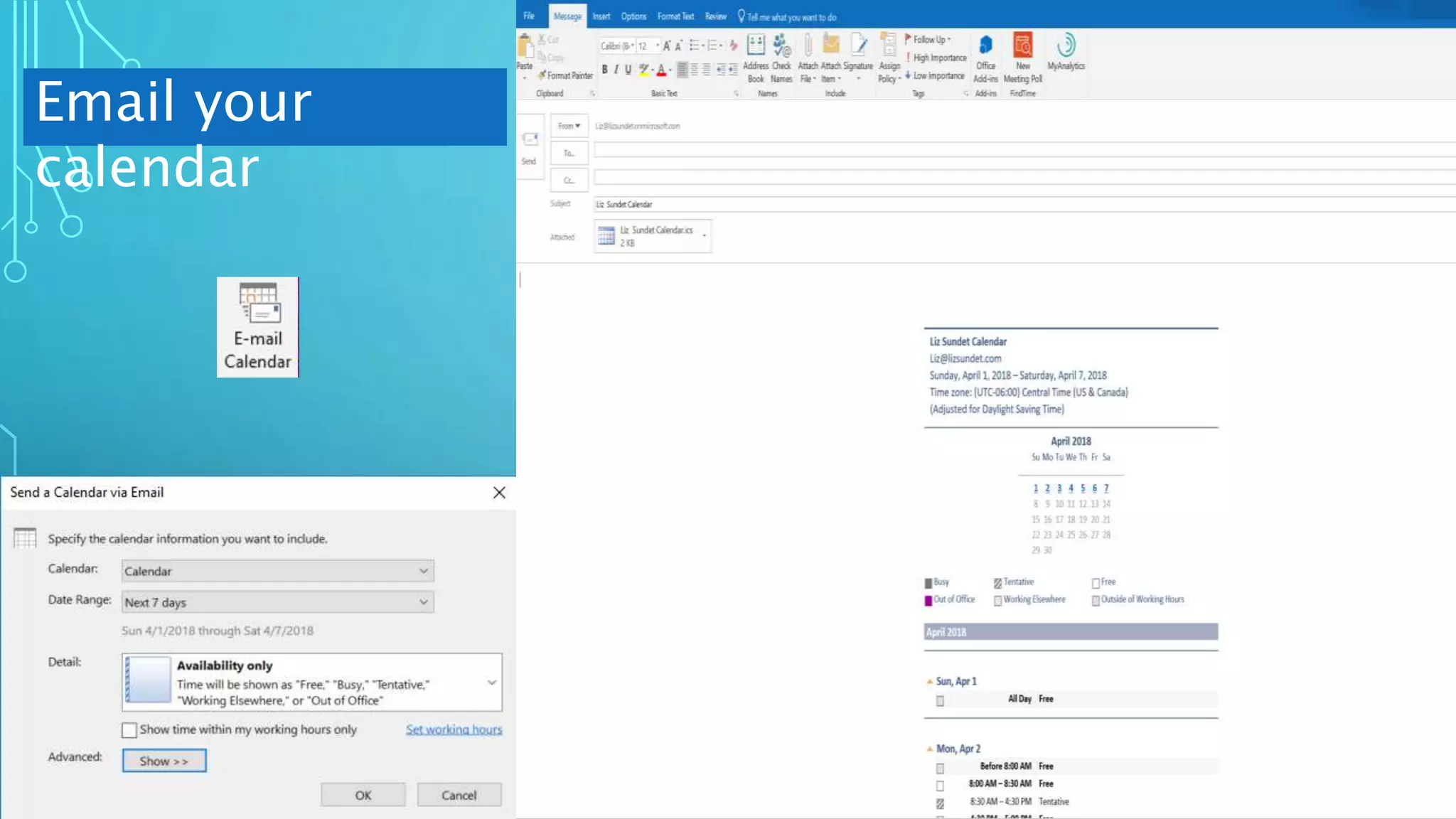Click into the To recipient field

(x=1024, y=150)
